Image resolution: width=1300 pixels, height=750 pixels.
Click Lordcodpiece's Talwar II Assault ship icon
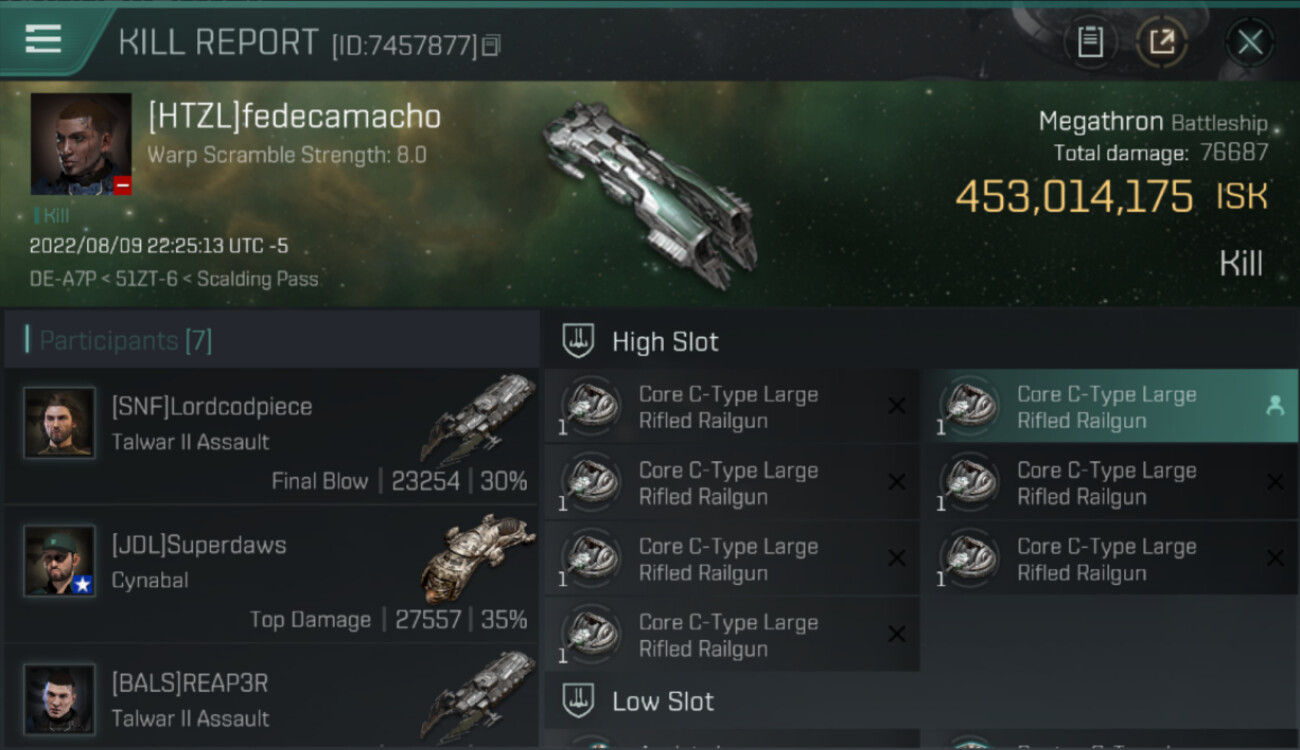click(478, 418)
